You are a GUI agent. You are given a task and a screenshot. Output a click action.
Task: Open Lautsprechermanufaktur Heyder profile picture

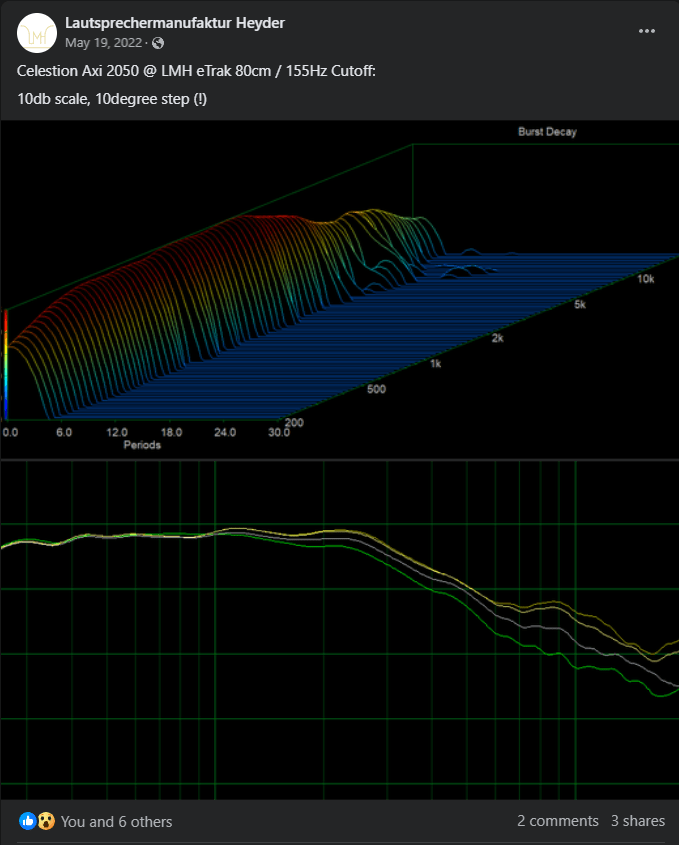[x=37, y=33]
